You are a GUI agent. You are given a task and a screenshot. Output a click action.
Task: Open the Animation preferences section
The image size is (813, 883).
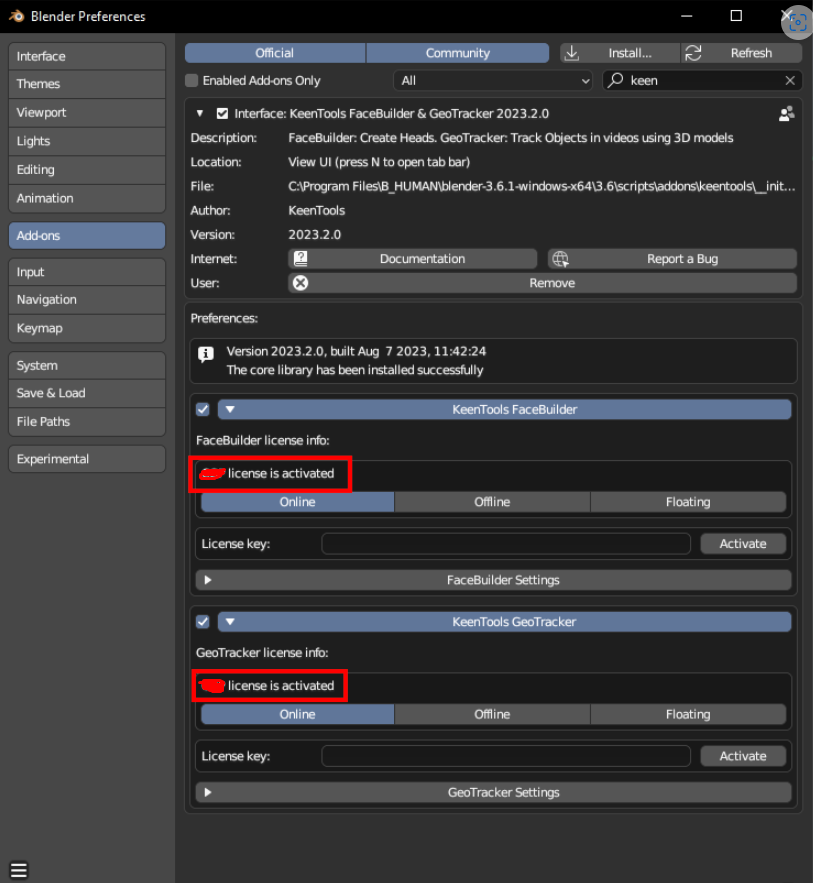coord(87,198)
